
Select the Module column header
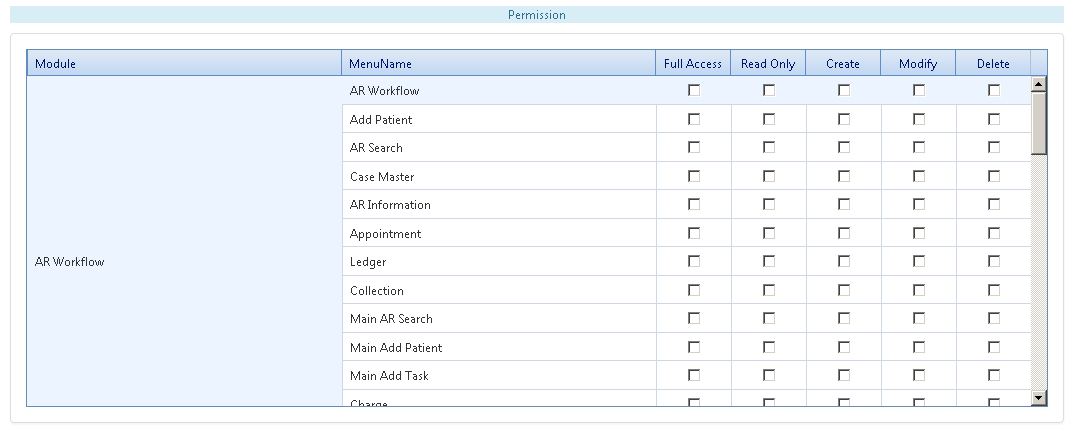tap(184, 63)
